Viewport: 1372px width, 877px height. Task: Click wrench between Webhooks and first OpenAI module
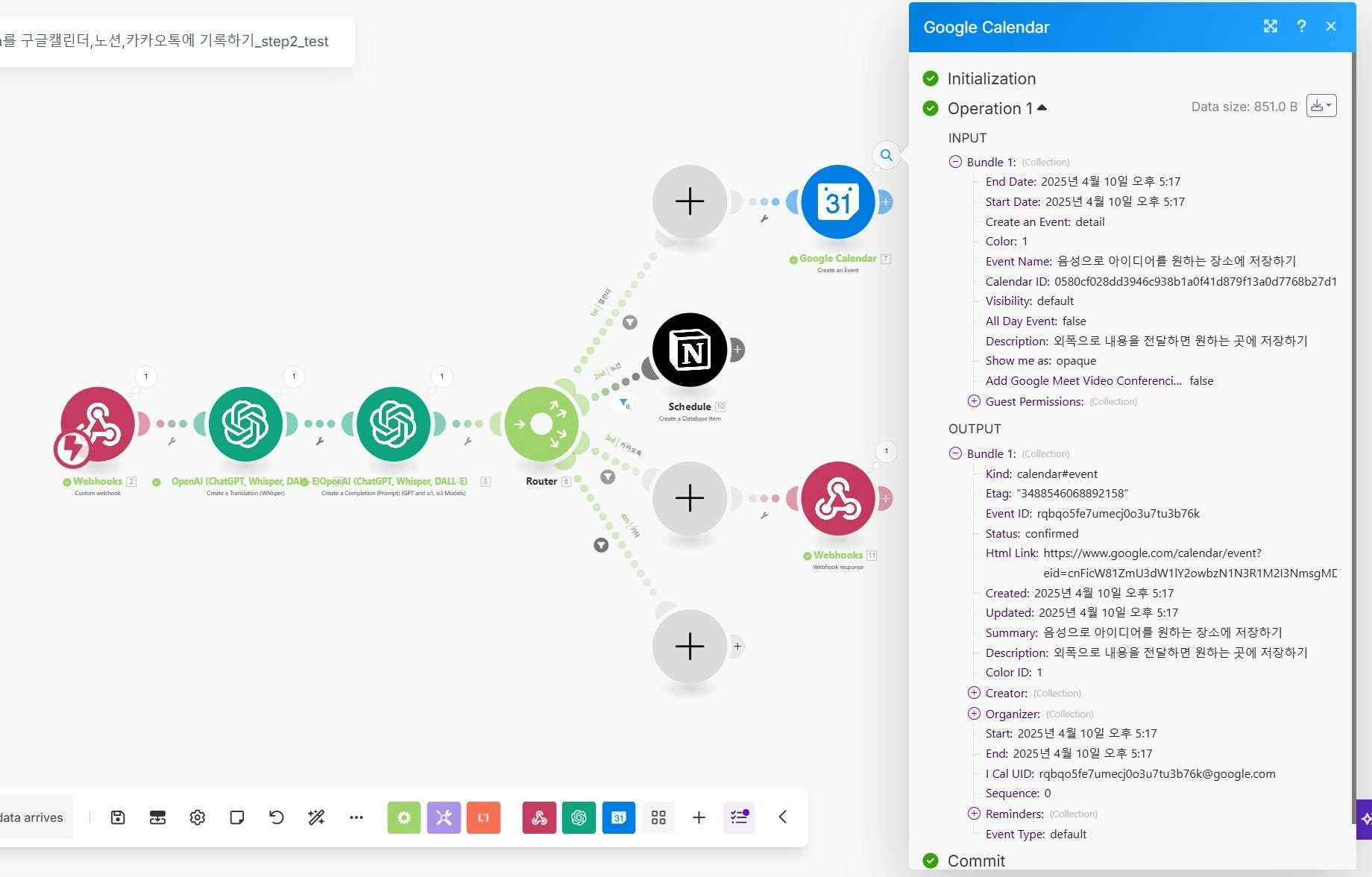171,441
